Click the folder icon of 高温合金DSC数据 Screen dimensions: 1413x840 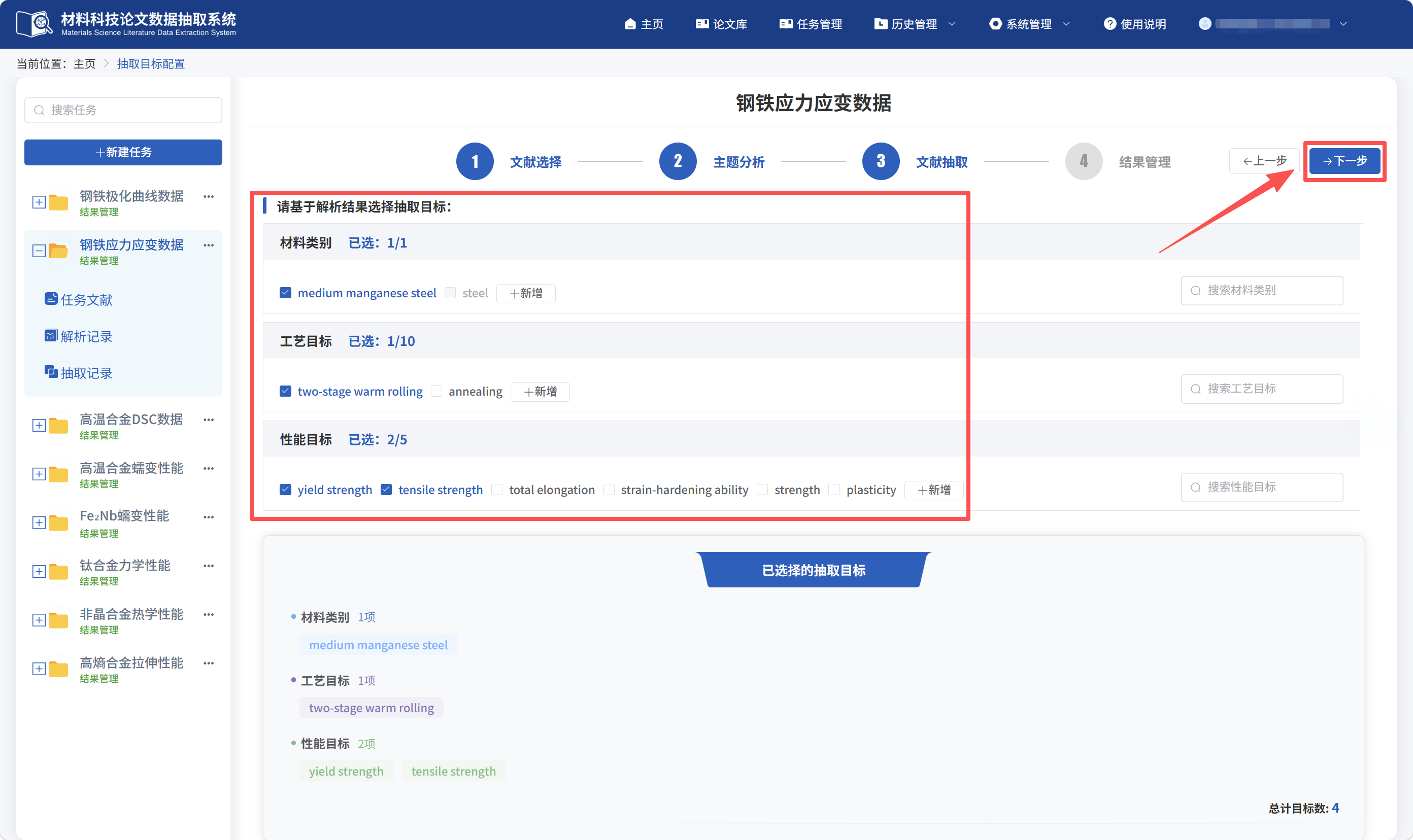coord(58,425)
